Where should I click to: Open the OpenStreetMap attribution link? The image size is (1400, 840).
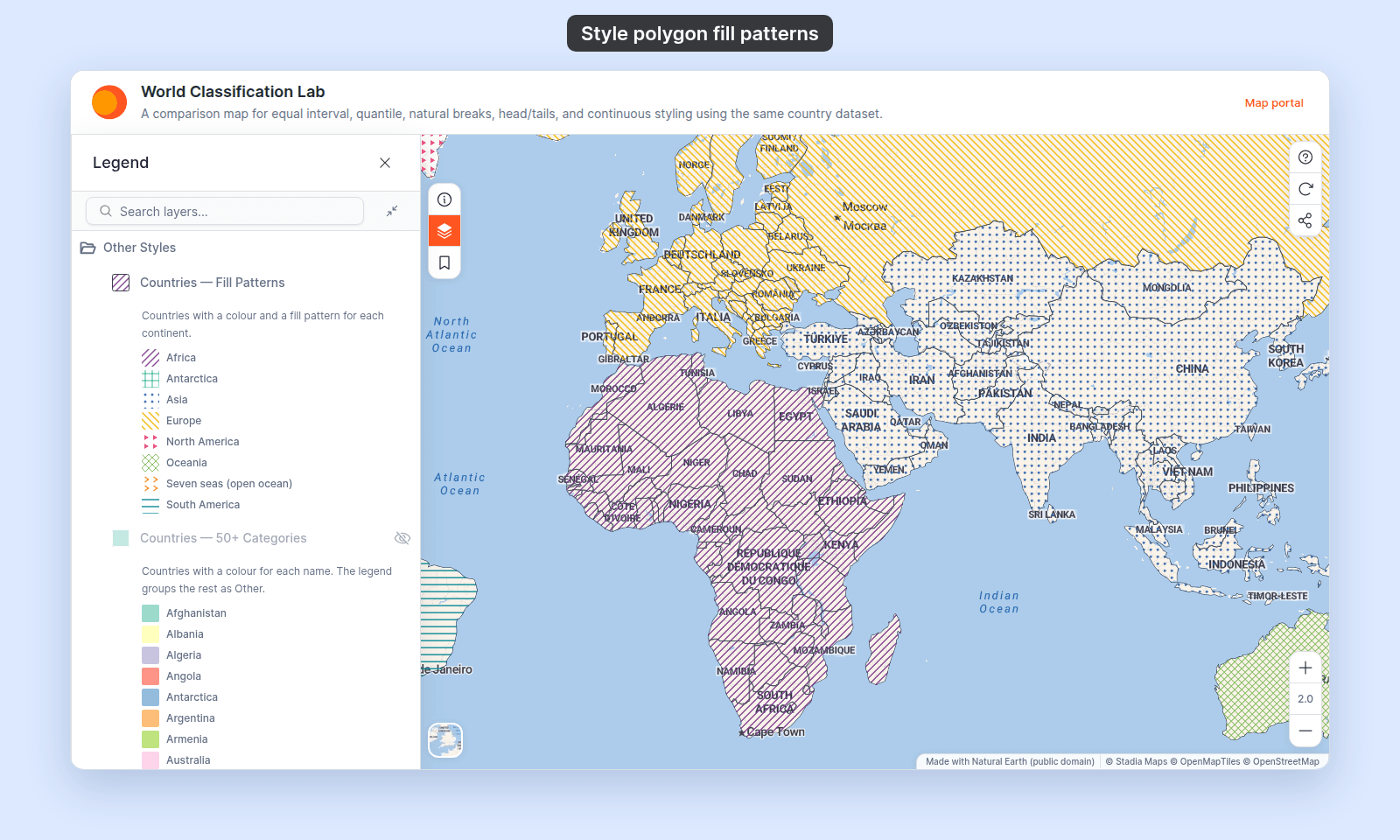coord(1281,761)
